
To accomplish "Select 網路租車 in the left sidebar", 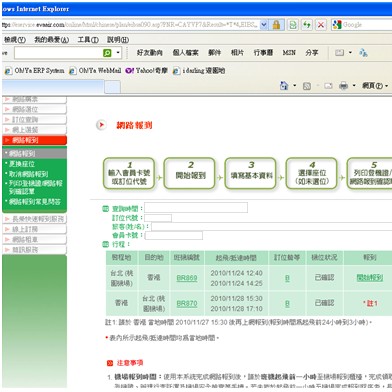I will pyautogui.click(x=34, y=240).
